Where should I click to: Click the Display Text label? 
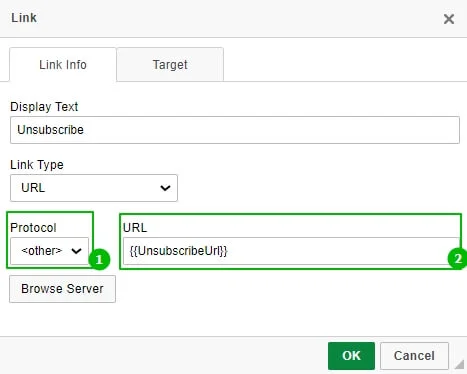(x=44, y=107)
